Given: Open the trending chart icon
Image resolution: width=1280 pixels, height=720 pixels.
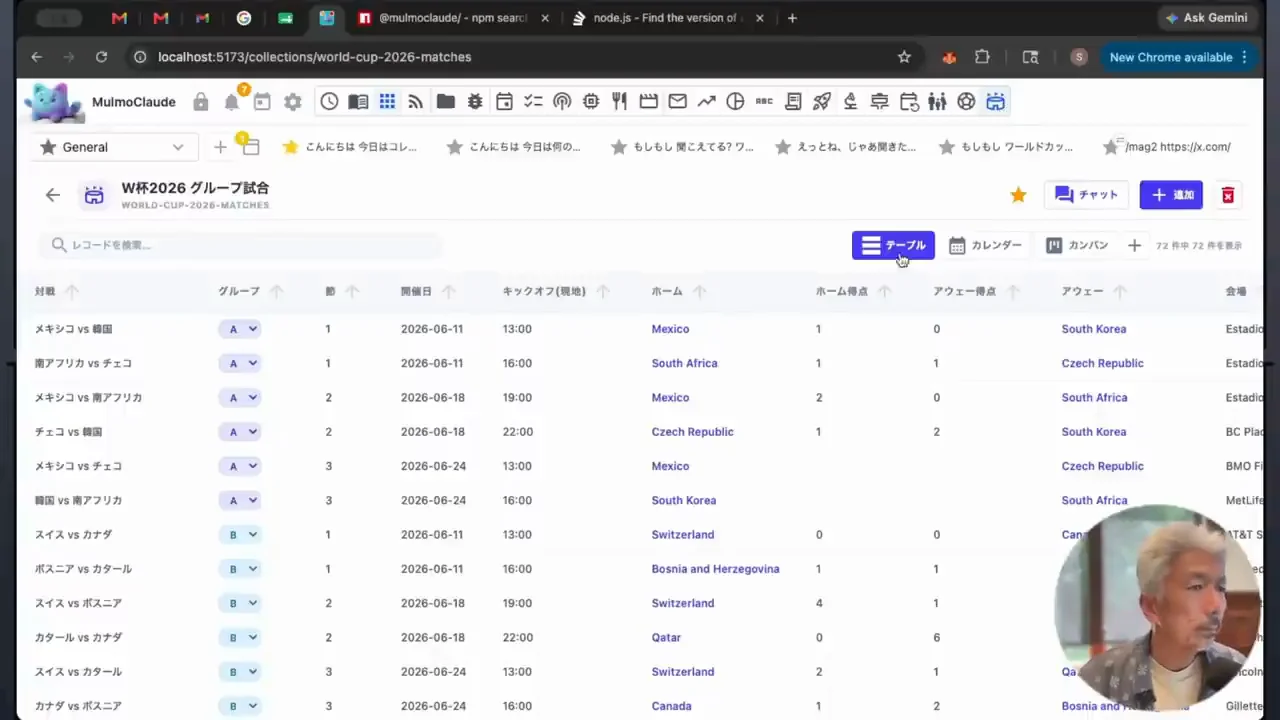Looking at the screenshot, I should (x=707, y=101).
